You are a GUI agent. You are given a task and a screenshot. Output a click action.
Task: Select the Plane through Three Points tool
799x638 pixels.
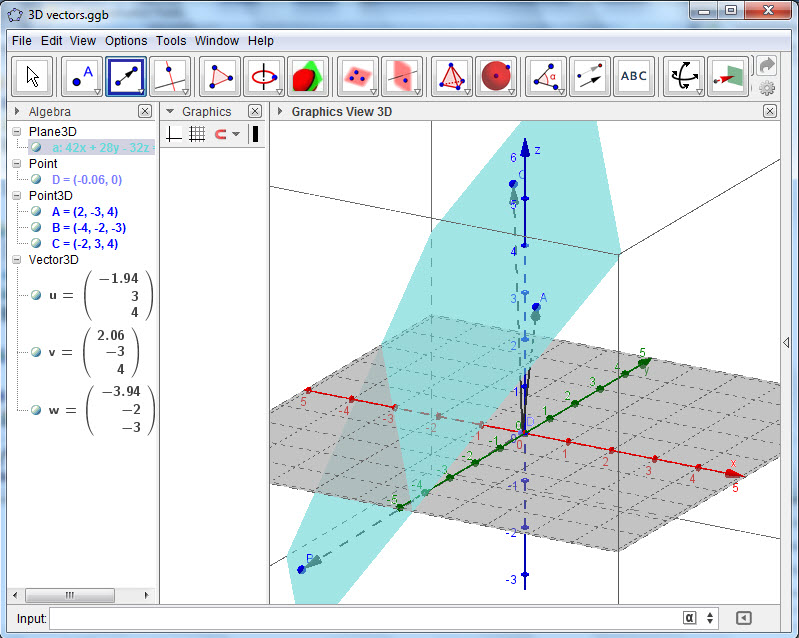358,77
